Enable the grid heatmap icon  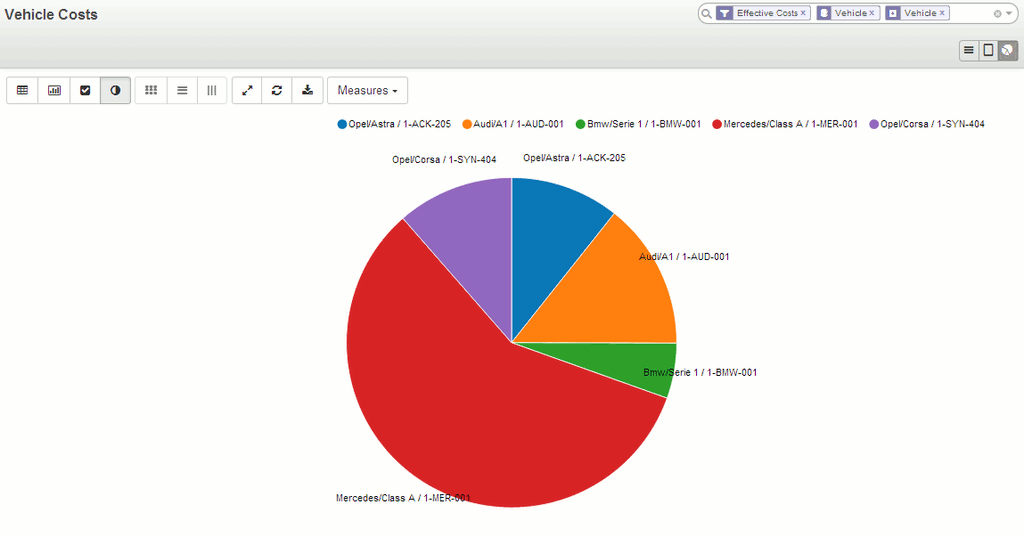(151, 90)
